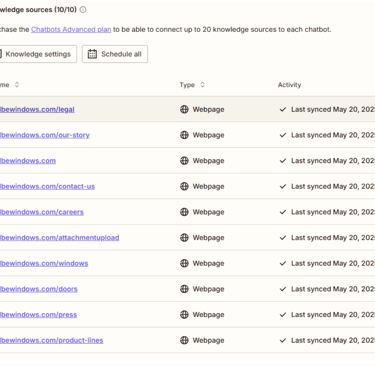Click the checkmark icon in the doors row
The width and height of the screenshot is (375, 366).
pyautogui.click(x=283, y=289)
